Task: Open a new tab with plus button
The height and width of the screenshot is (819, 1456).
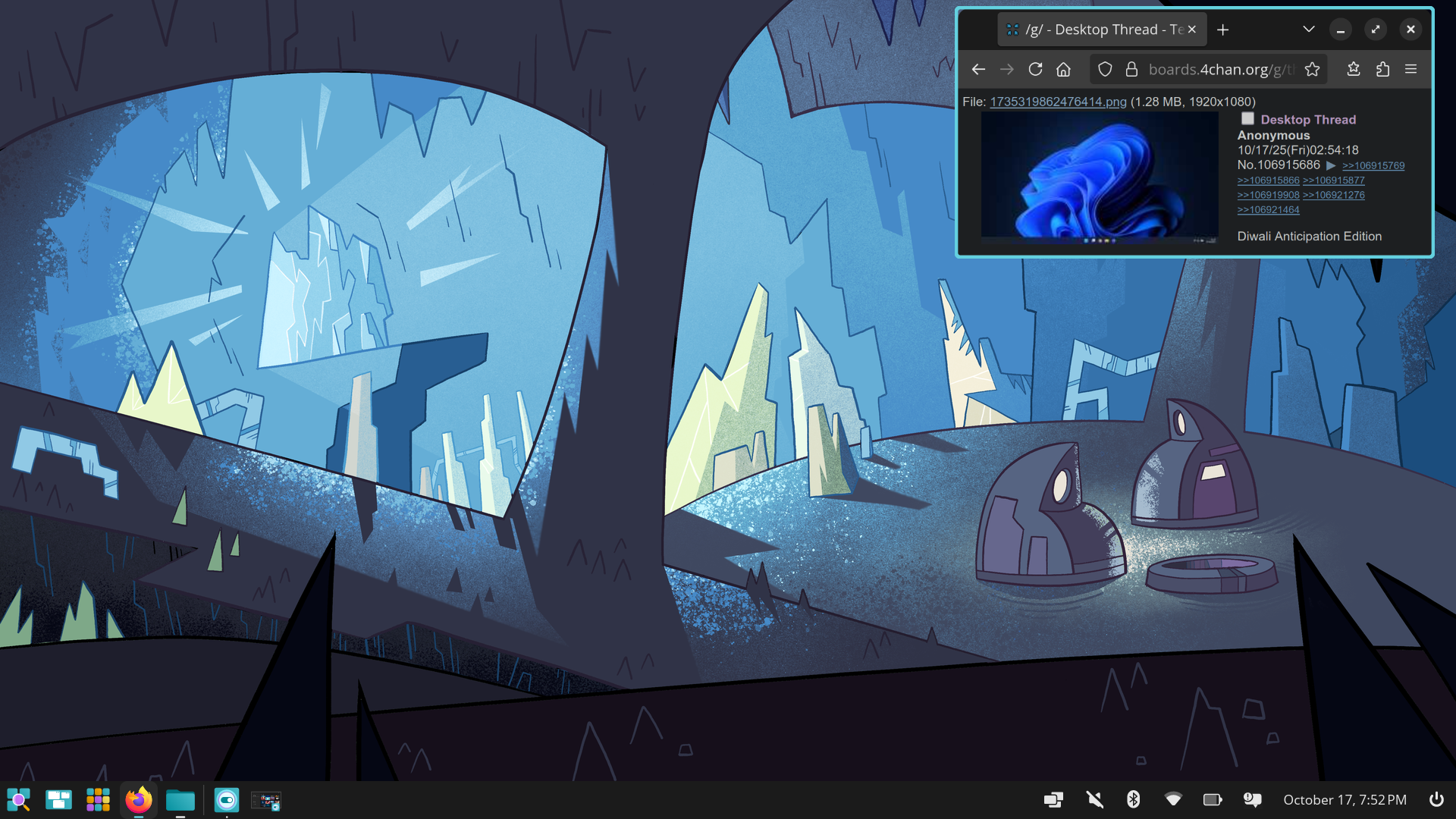Action: point(1222,30)
